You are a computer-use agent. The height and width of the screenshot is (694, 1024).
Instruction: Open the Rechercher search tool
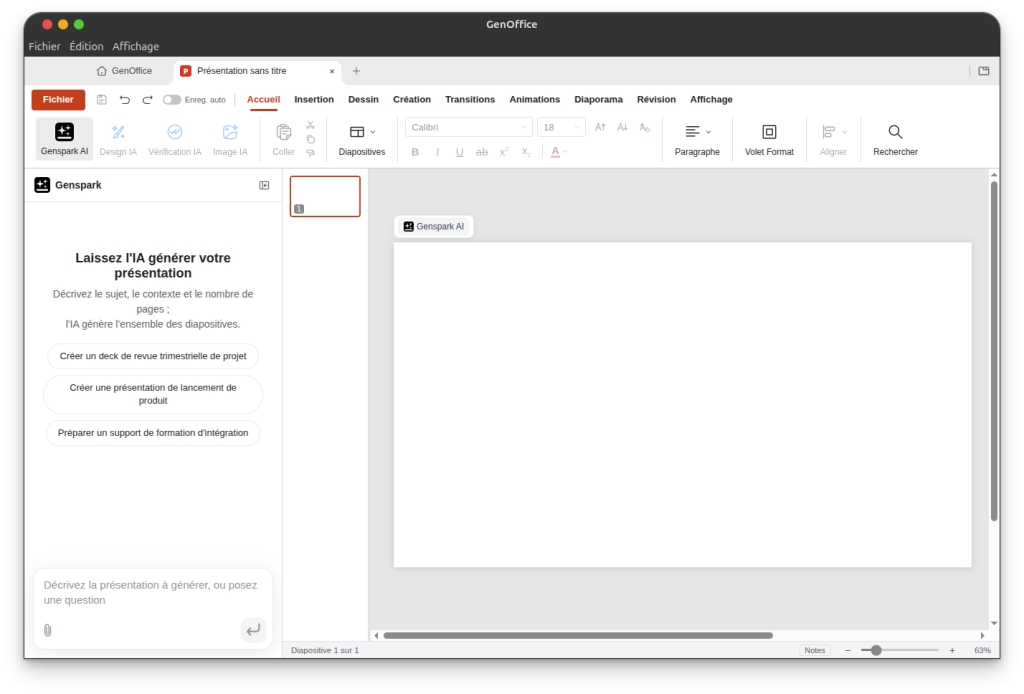[895, 139]
